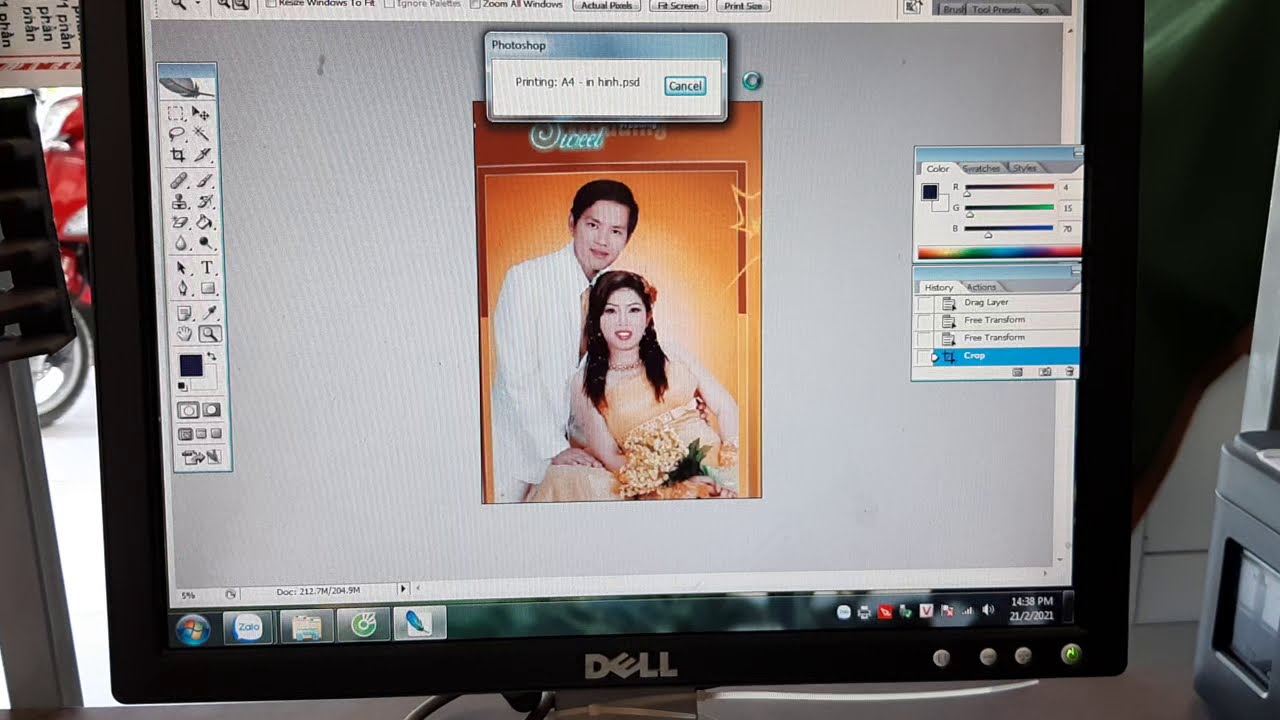Click the Actual Pixels button
Screen dimensions: 1280x720
[x=607, y=5]
